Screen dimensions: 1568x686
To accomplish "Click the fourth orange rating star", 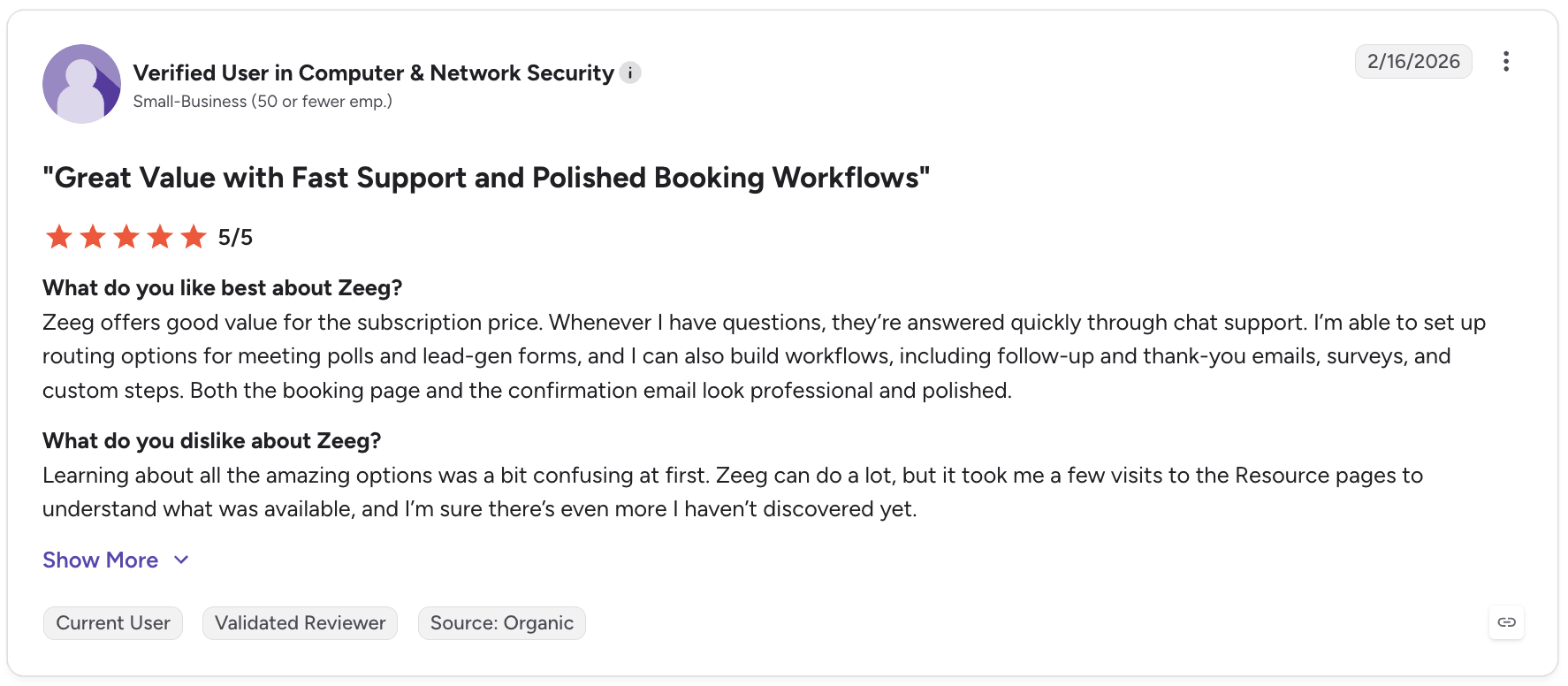I will click(x=160, y=237).
